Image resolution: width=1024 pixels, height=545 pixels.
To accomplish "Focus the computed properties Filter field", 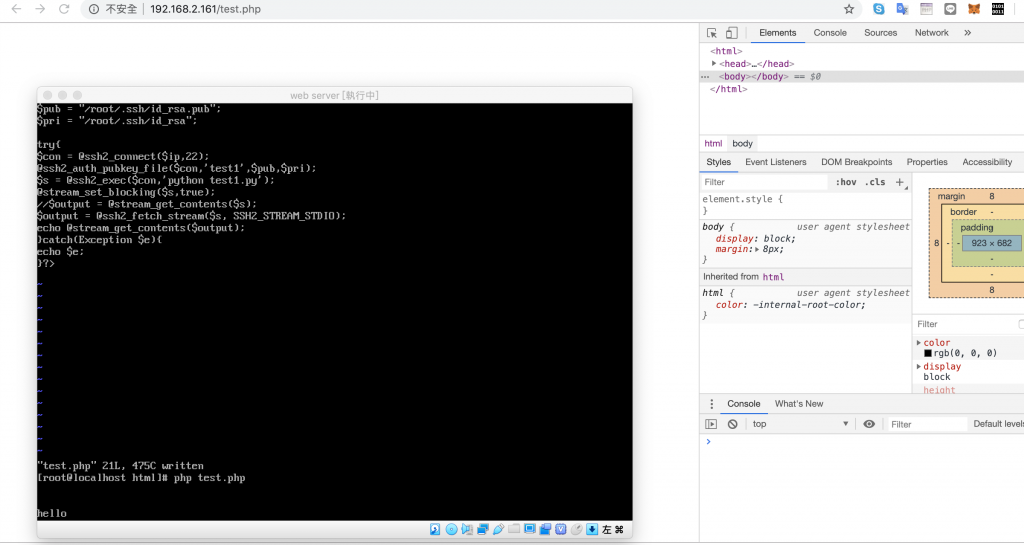I will click(x=965, y=324).
